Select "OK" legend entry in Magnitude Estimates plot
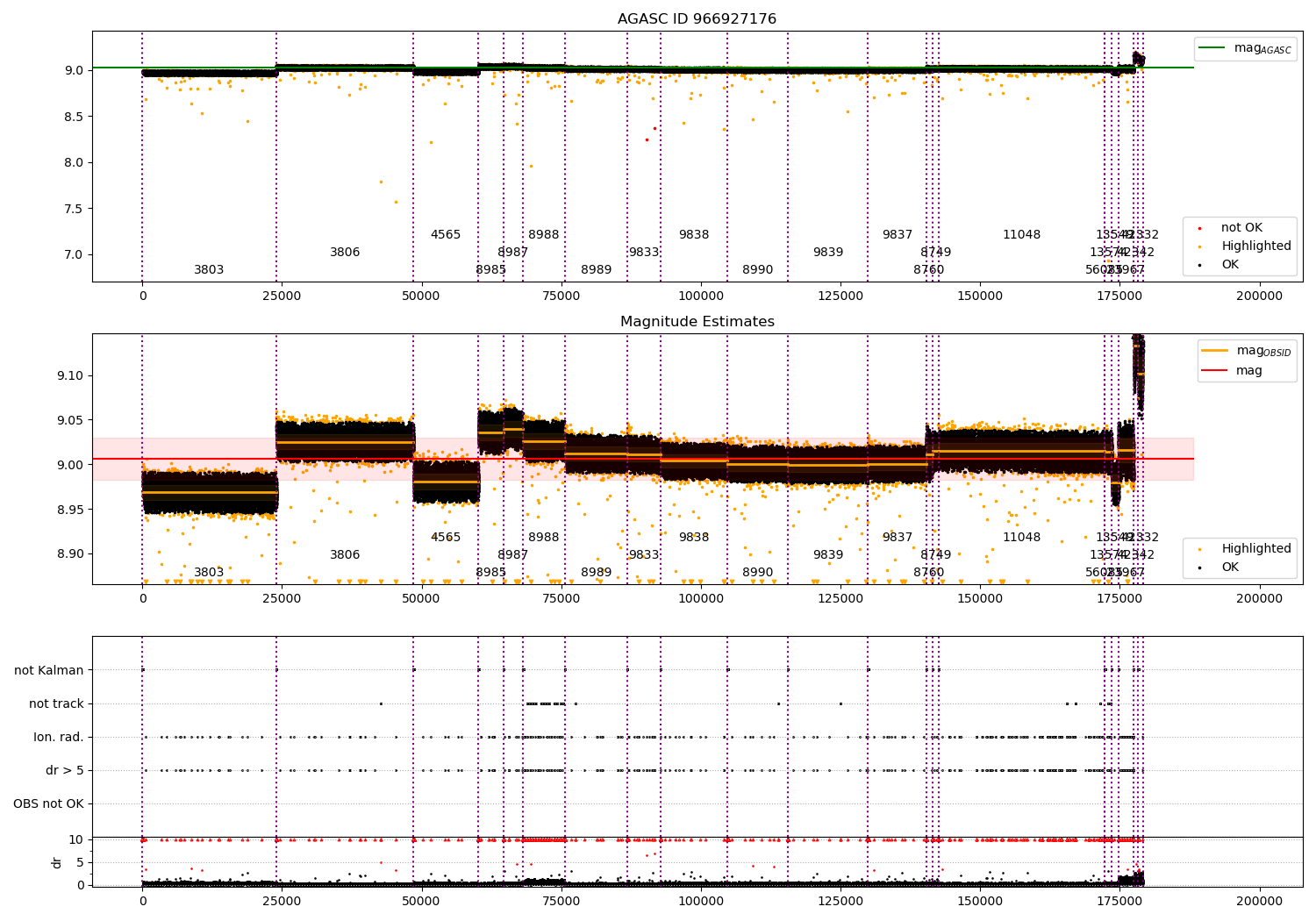Image resolution: width=1316 pixels, height=921 pixels. pyautogui.click(x=1230, y=568)
